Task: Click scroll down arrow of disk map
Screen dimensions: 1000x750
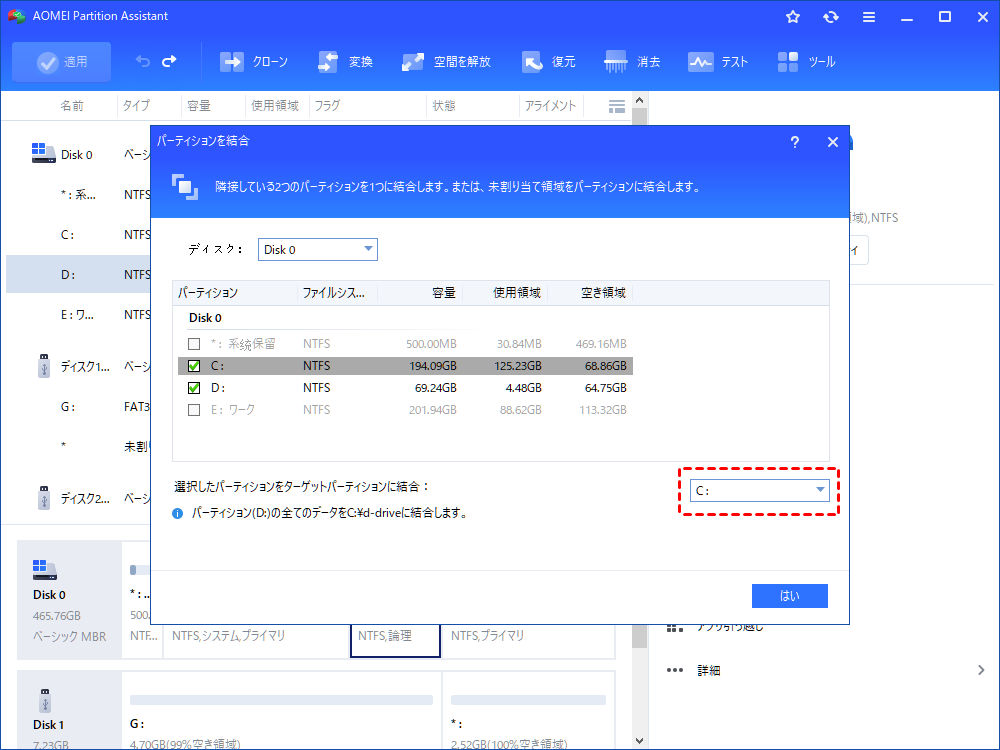Action: click(x=640, y=740)
